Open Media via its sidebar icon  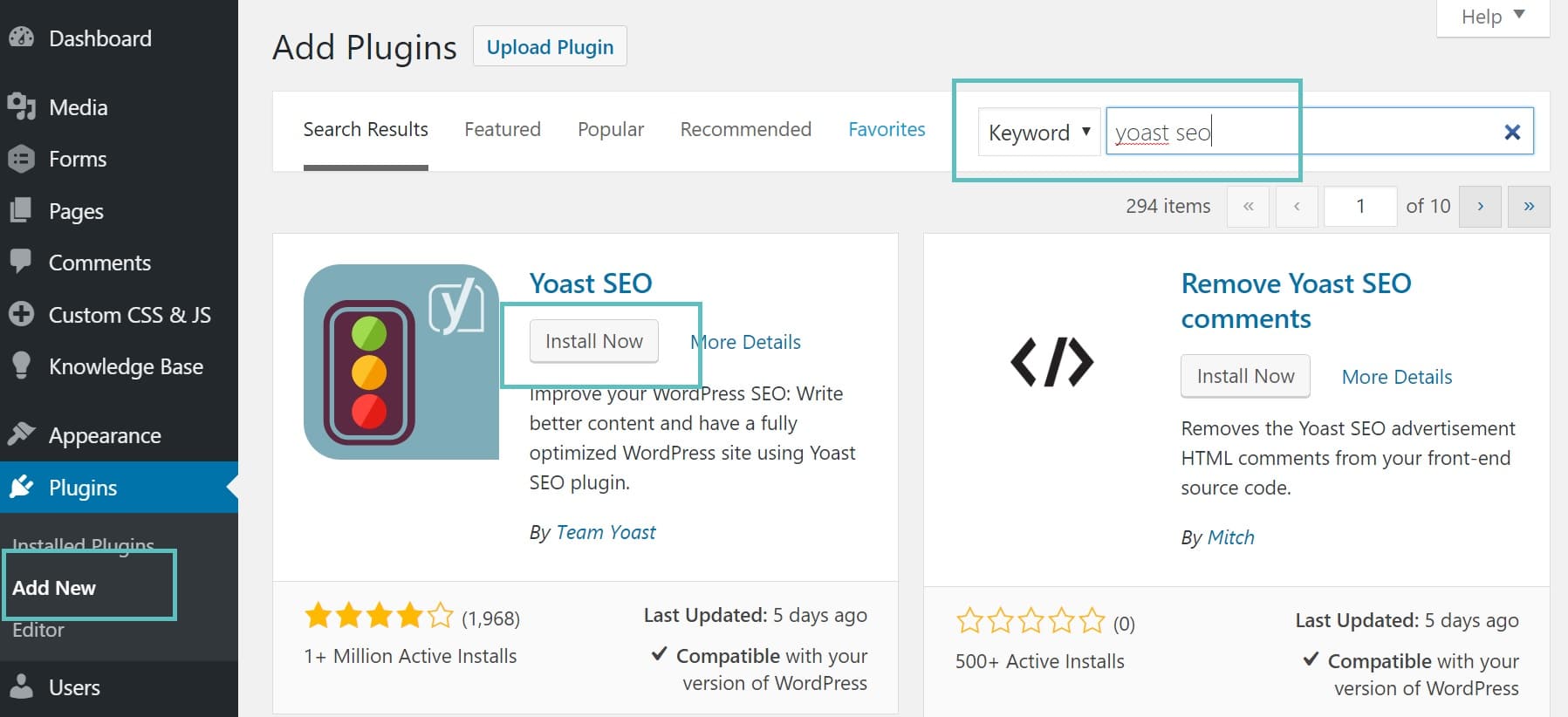click(x=21, y=106)
